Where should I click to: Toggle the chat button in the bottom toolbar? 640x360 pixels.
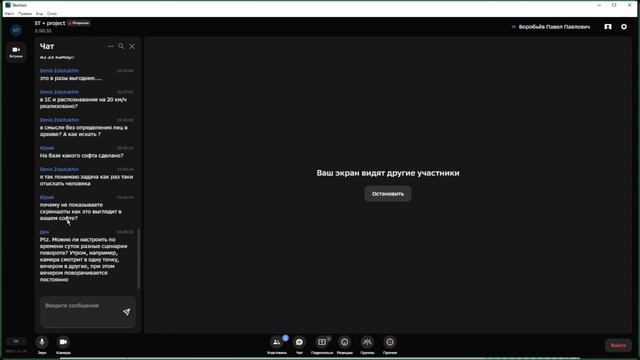(299, 342)
